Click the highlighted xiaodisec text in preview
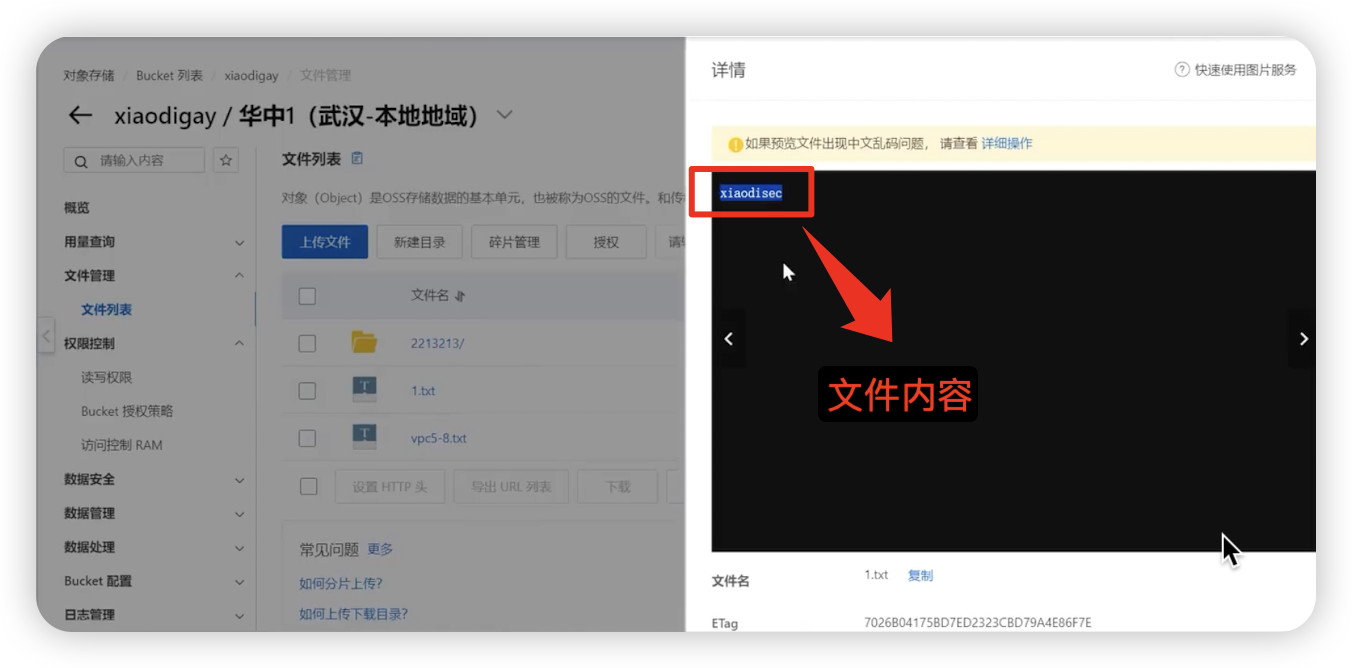 [751, 193]
